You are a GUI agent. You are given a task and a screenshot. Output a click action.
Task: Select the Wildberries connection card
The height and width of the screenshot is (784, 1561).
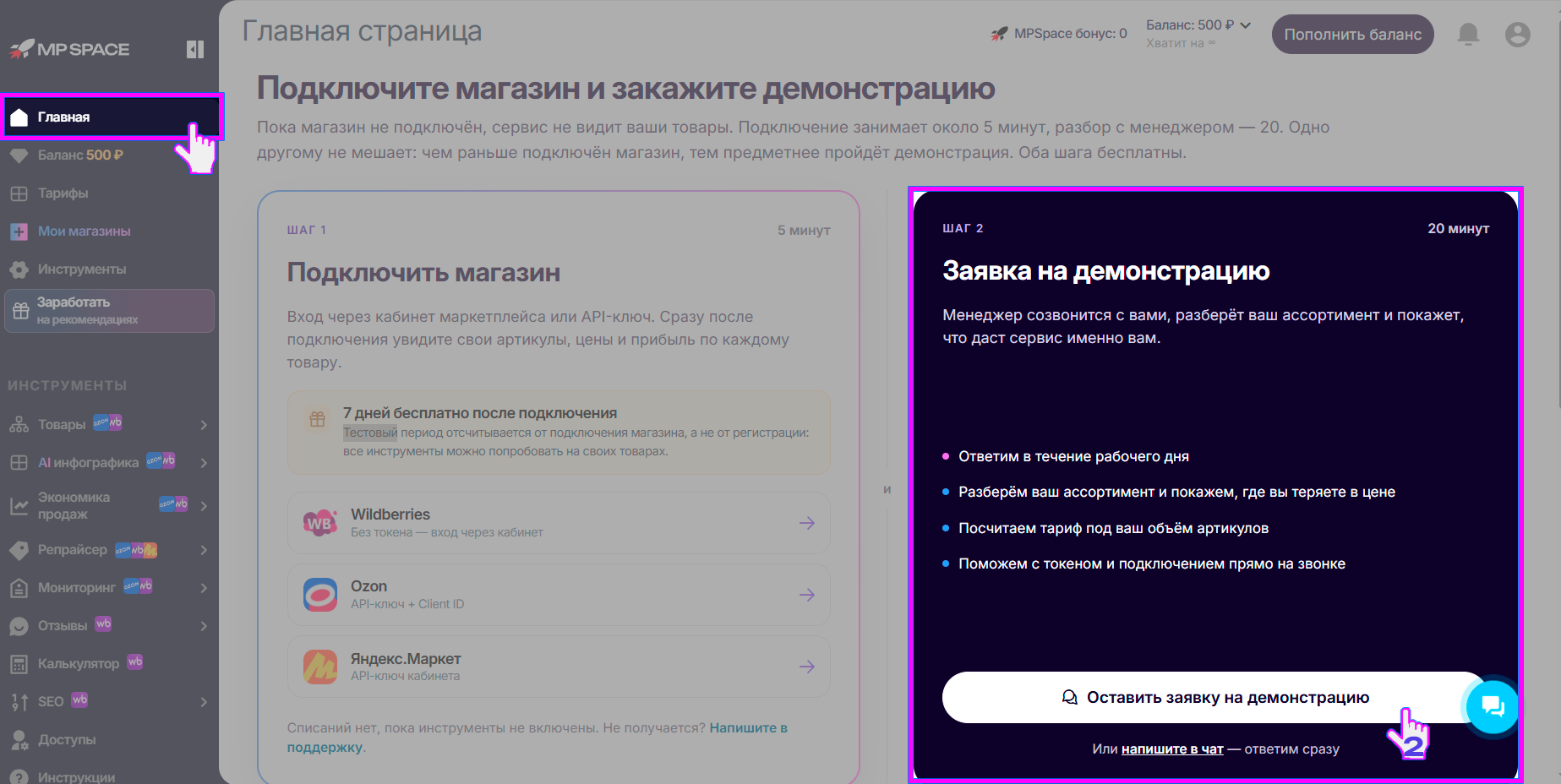(x=559, y=523)
